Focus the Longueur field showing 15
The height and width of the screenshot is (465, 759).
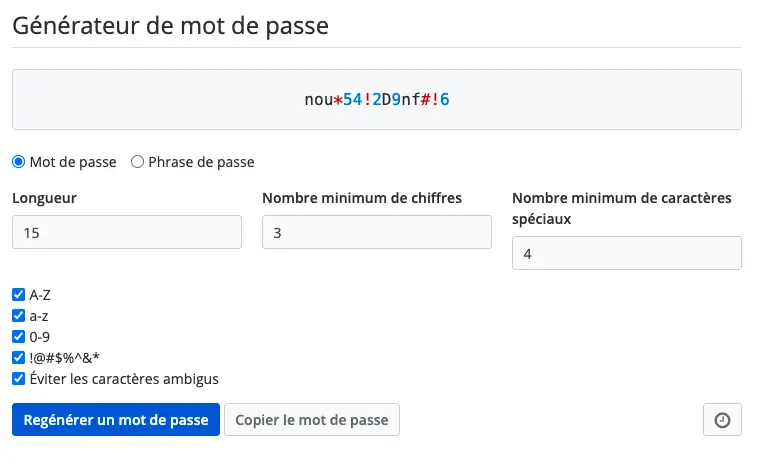tap(127, 232)
